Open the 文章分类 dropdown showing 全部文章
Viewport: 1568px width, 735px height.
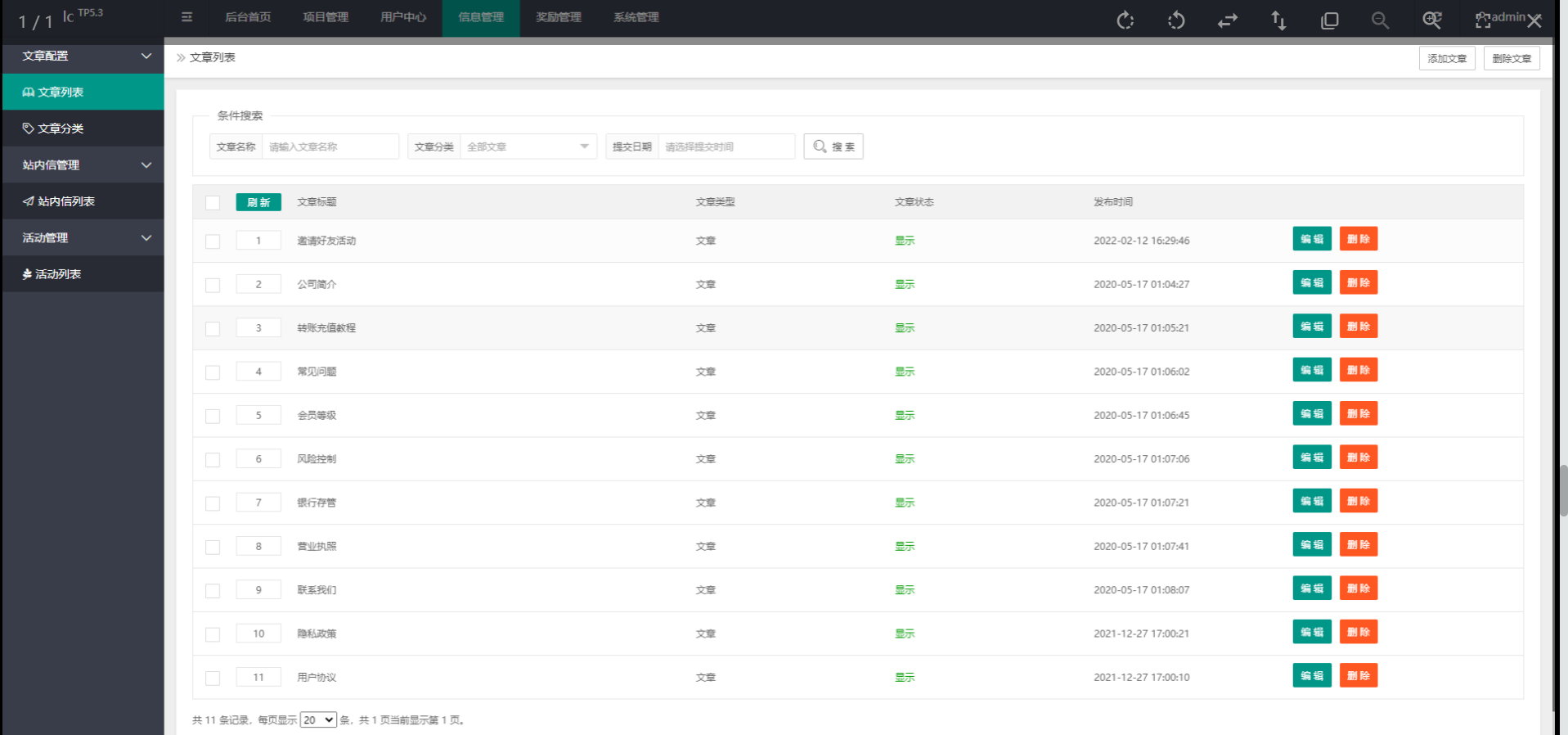point(528,147)
